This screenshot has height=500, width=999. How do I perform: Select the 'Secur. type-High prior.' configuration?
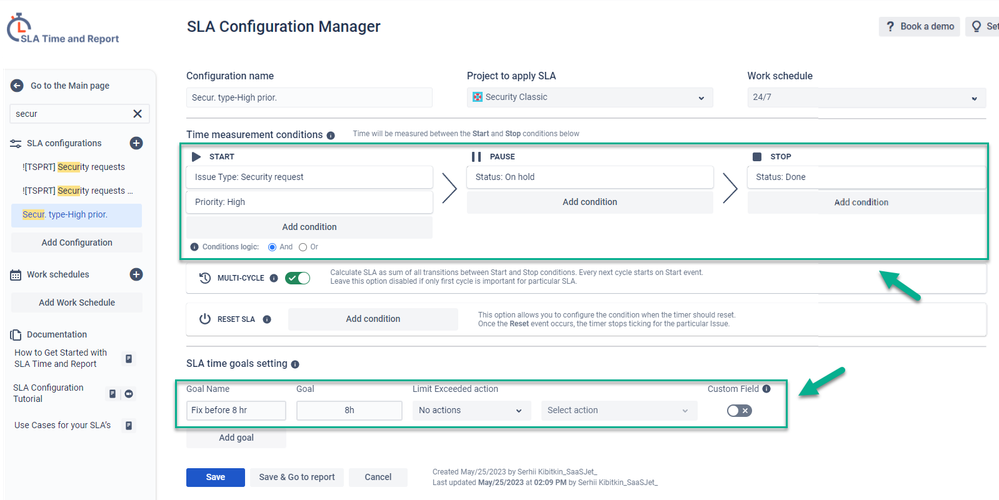pos(76,215)
